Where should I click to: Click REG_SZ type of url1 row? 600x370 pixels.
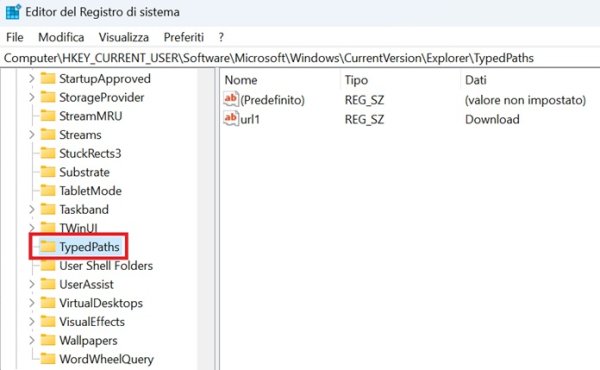point(364,119)
